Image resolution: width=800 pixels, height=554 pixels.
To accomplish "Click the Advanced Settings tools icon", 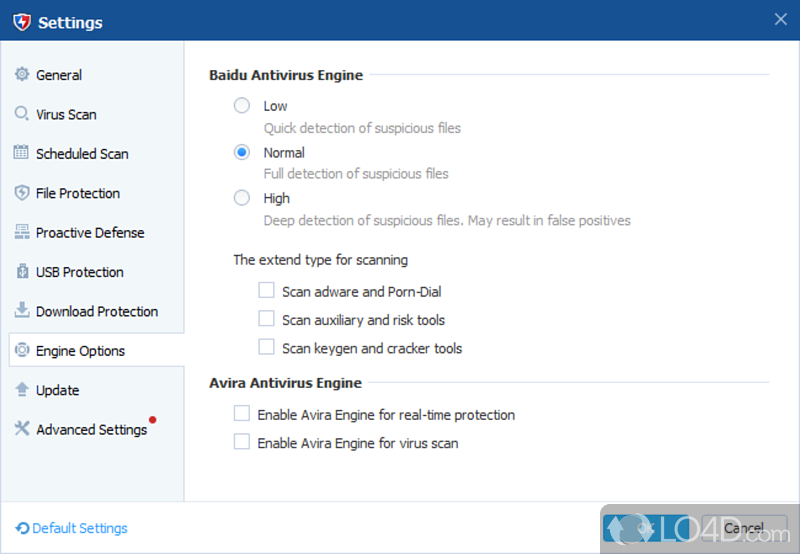I will (x=22, y=429).
